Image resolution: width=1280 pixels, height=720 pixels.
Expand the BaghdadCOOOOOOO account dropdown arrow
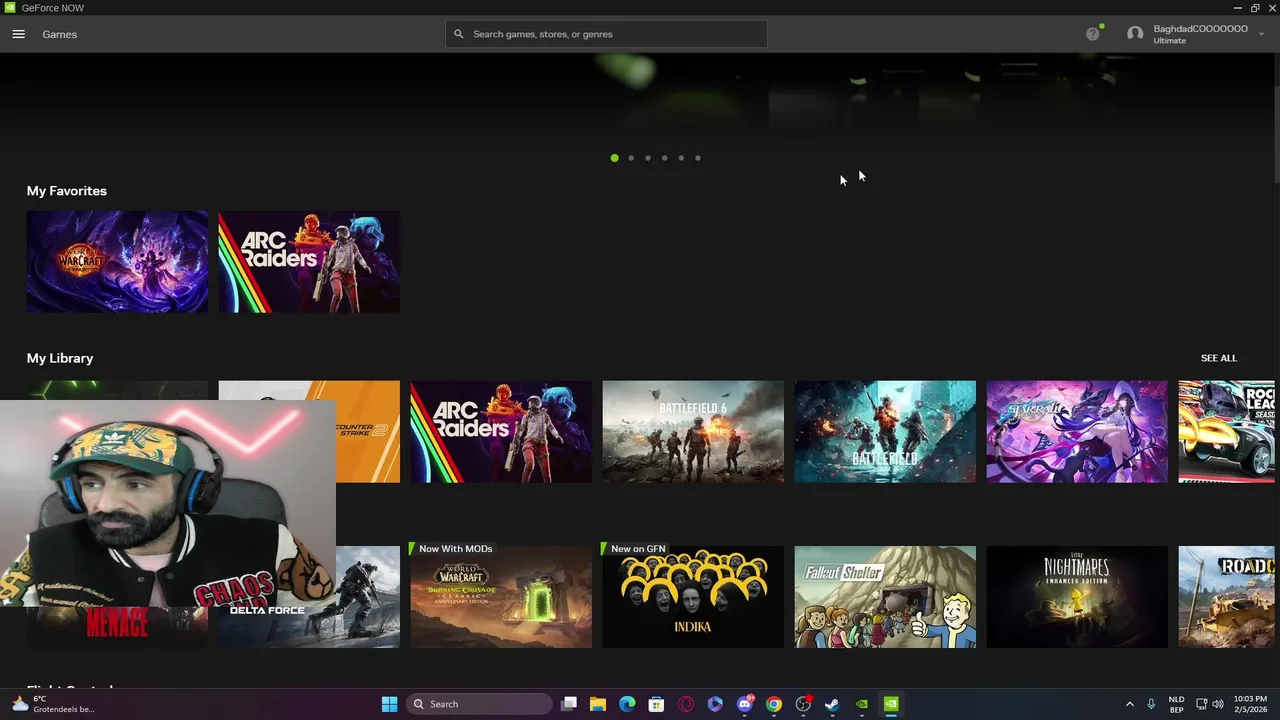tap(1261, 35)
